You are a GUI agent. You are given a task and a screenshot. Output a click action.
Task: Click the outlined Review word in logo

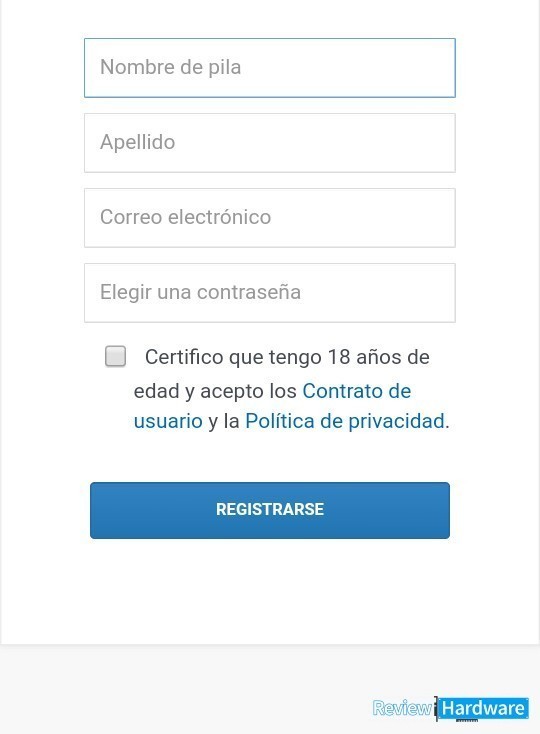pos(402,708)
